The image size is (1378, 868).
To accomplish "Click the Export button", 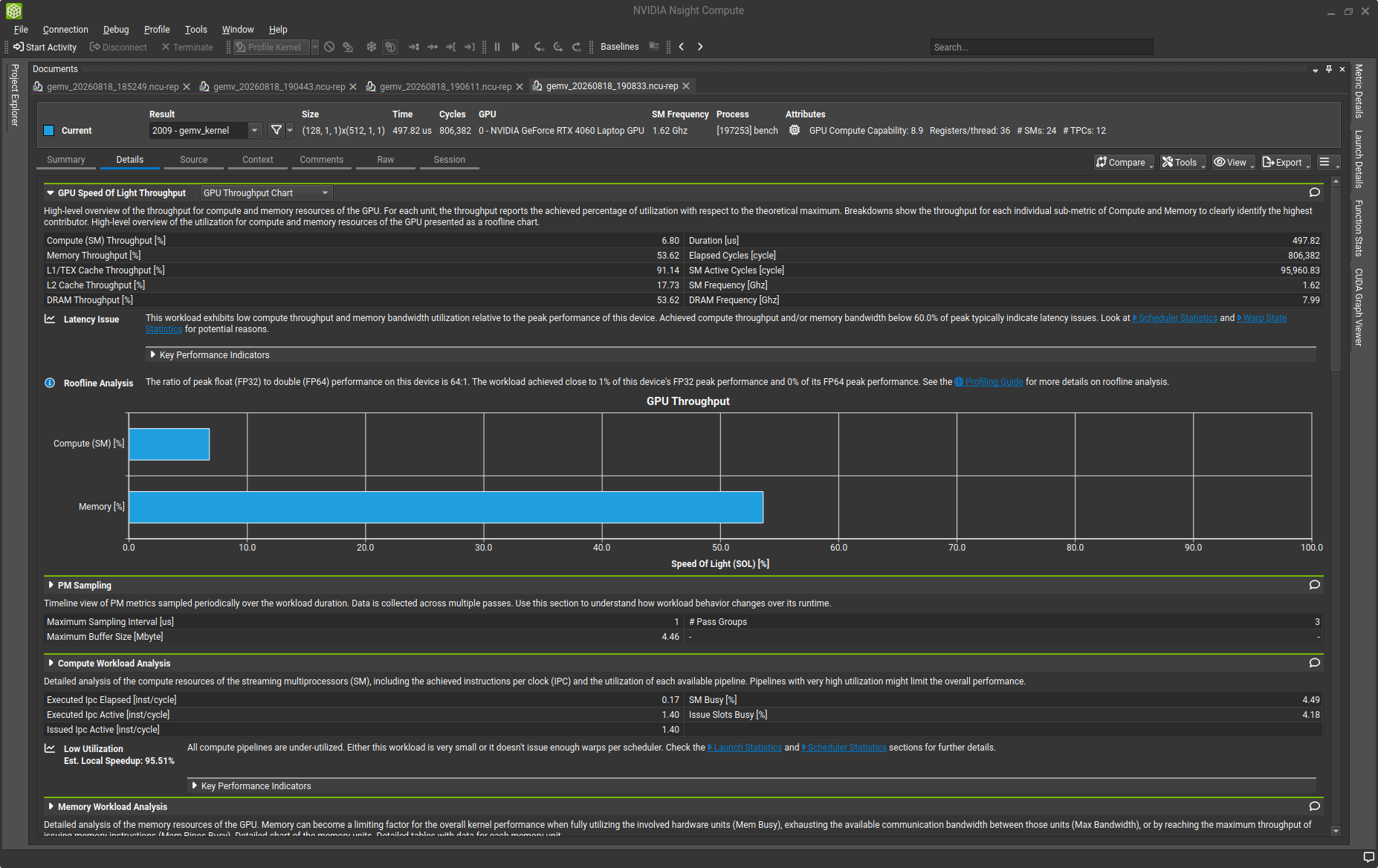I will tap(1285, 162).
